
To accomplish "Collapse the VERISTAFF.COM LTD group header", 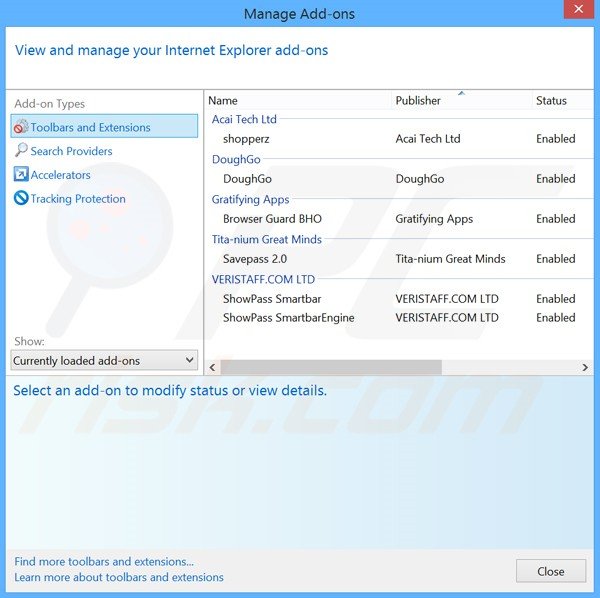I will click(x=263, y=279).
